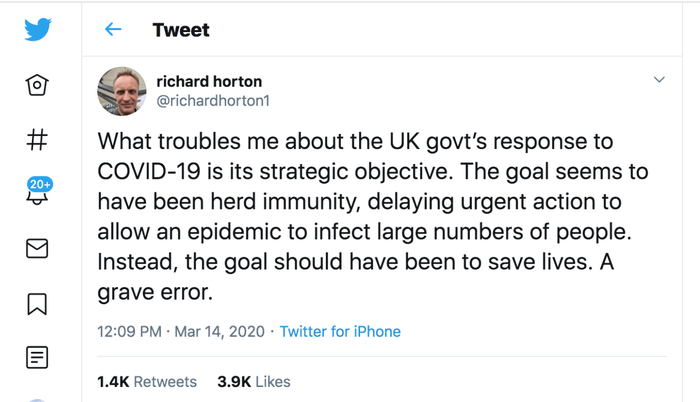Click the @richardhorton1 handle
Image resolution: width=700 pixels, height=402 pixels.
(213, 101)
